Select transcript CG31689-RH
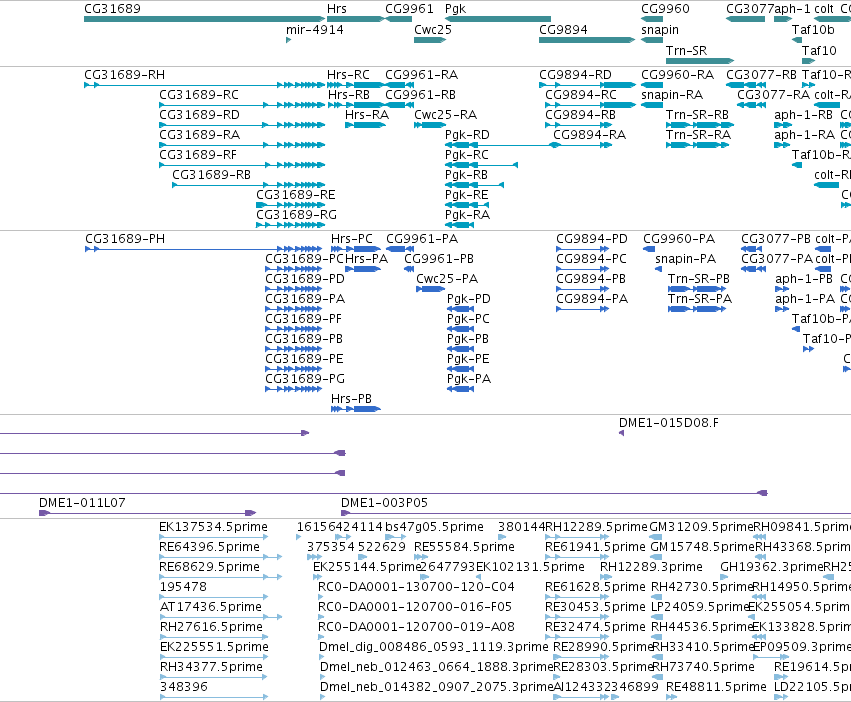The width and height of the screenshot is (851, 702). click(205, 85)
